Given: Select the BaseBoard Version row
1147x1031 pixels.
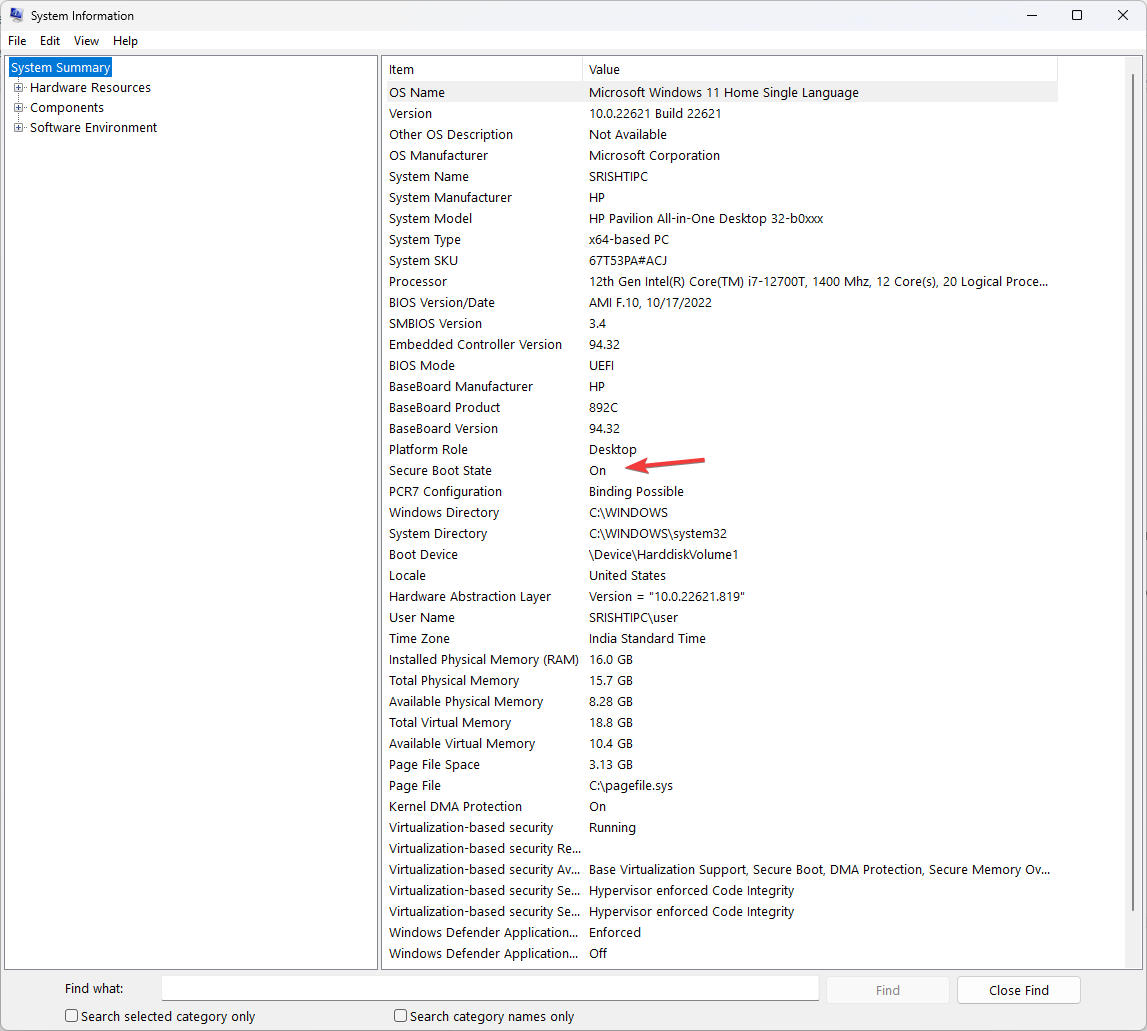Looking at the screenshot, I should pyautogui.click(x=722, y=429).
